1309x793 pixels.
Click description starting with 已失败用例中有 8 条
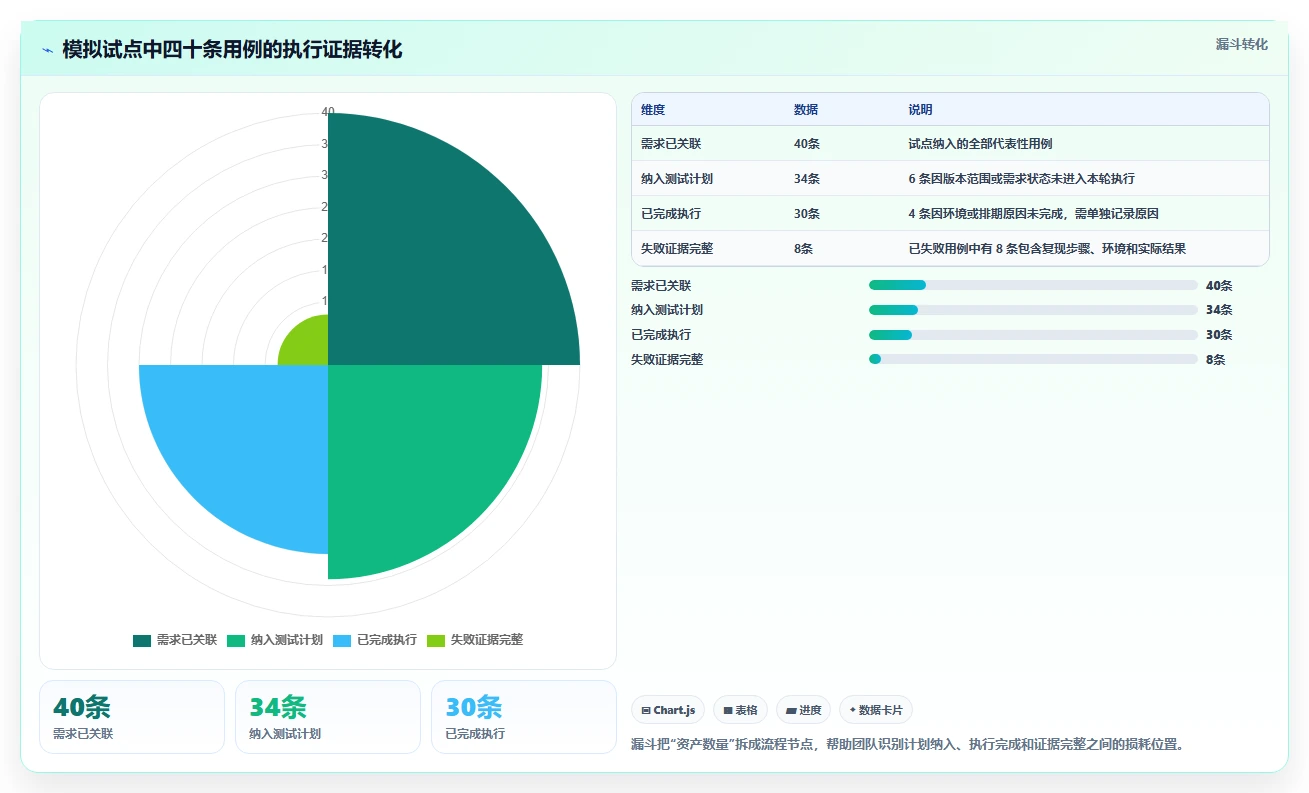point(1047,249)
